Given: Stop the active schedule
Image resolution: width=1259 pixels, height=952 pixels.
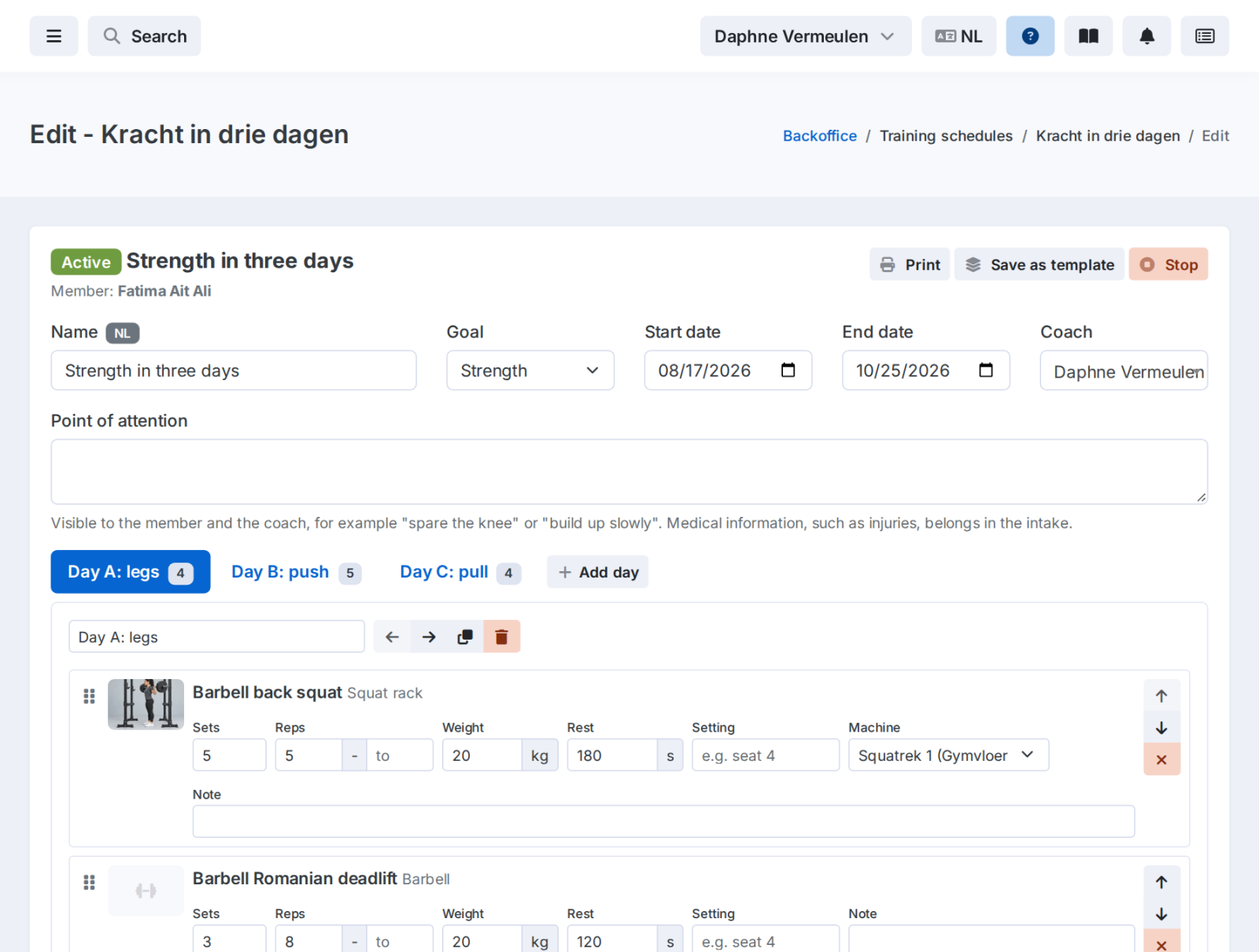Looking at the screenshot, I should pyautogui.click(x=1169, y=264).
